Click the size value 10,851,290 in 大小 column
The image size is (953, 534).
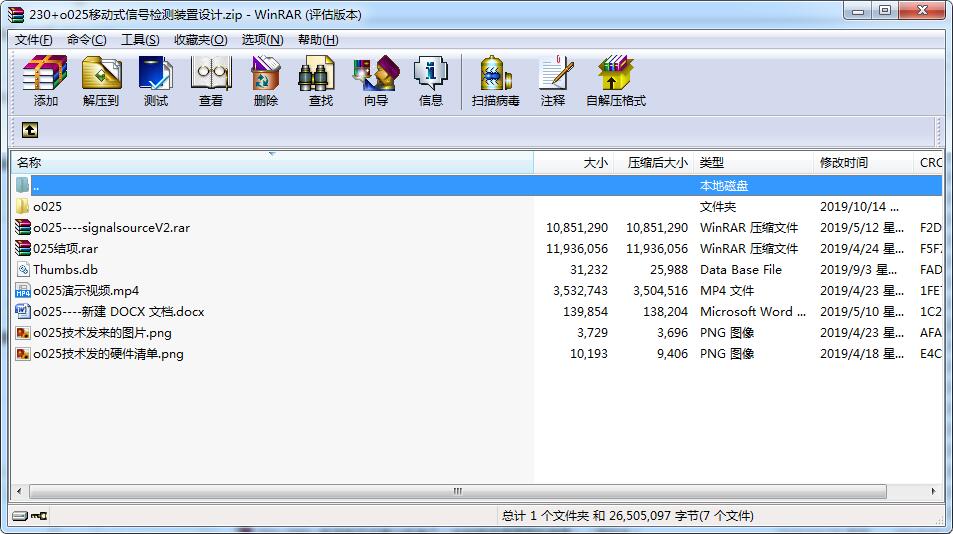[577, 227]
